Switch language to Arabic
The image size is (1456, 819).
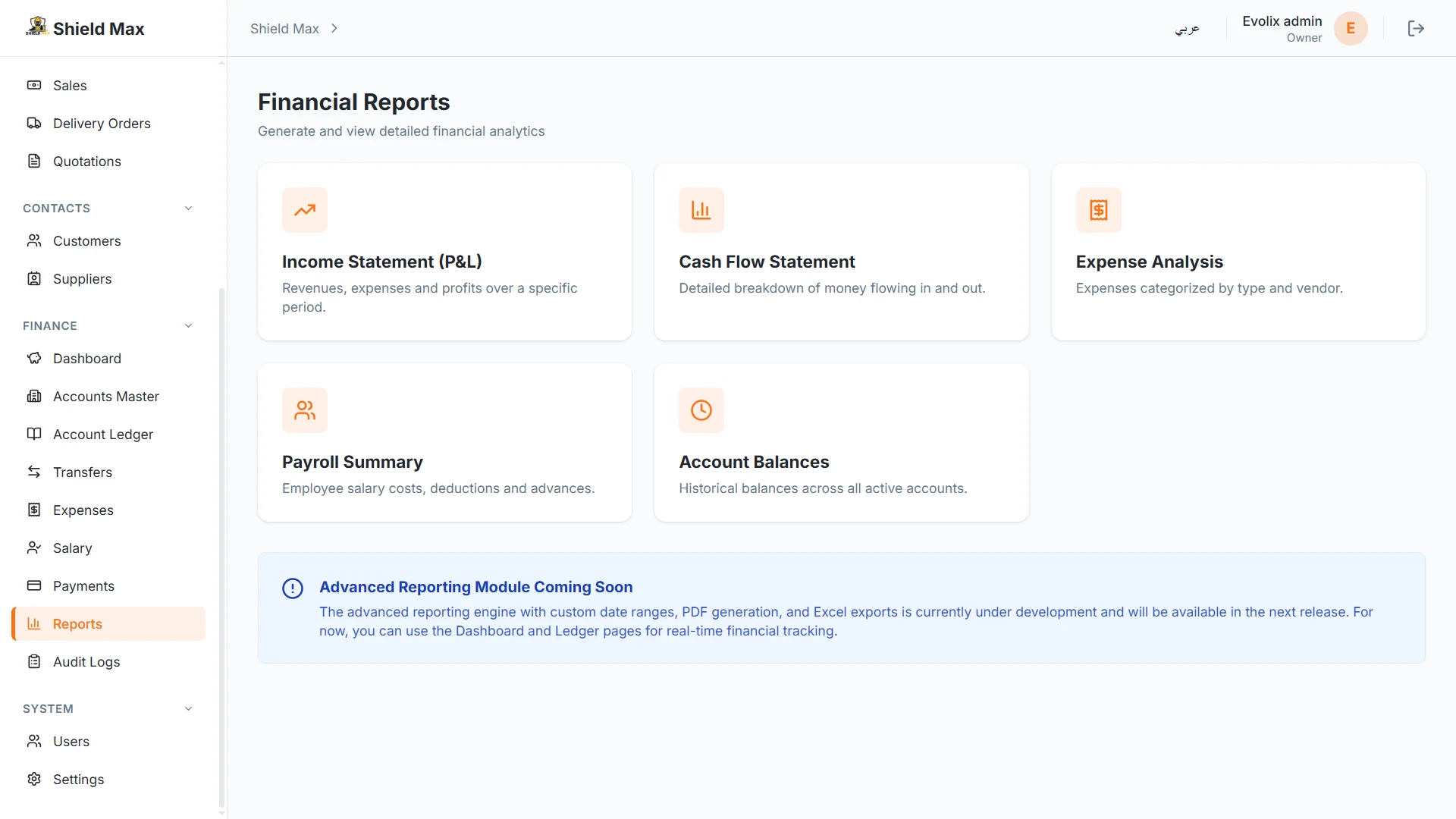pos(1188,28)
